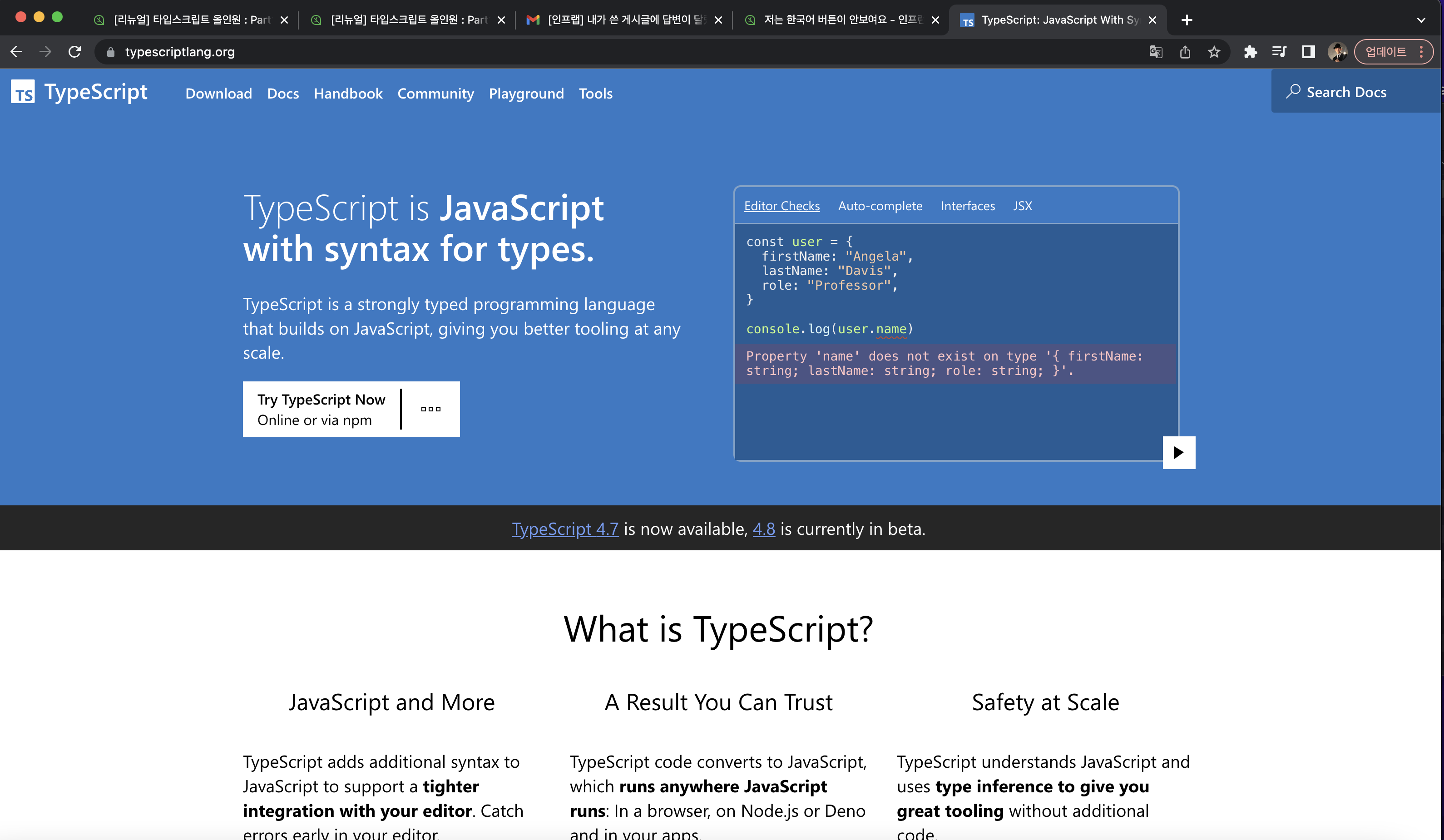Viewport: 1444px width, 840px height.
Task: Open the Google Translate page icon
Action: point(1155,52)
